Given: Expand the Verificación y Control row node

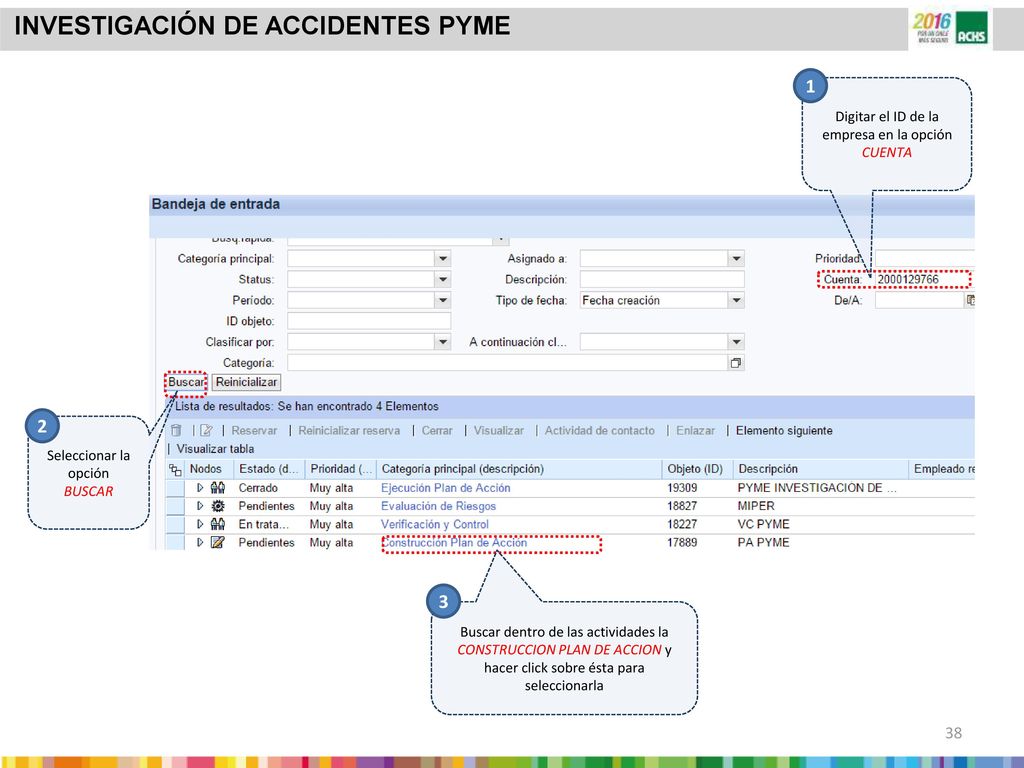Looking at the screenshot, I should (200, 524).
